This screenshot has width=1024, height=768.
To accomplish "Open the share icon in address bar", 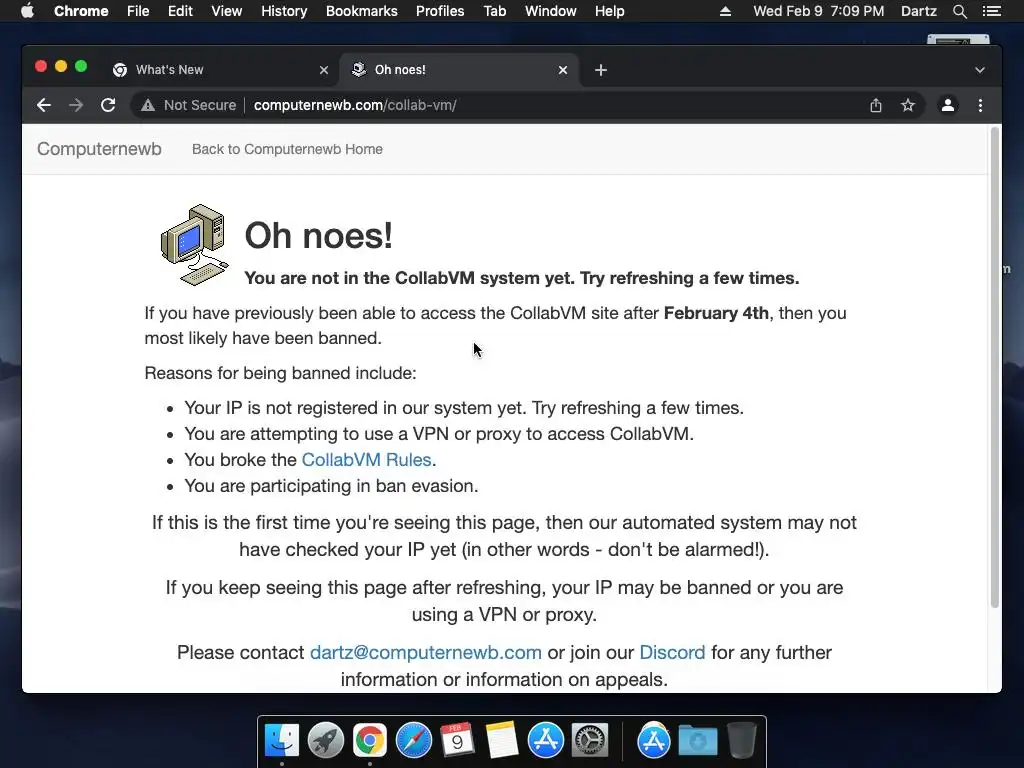I will 876,105.
